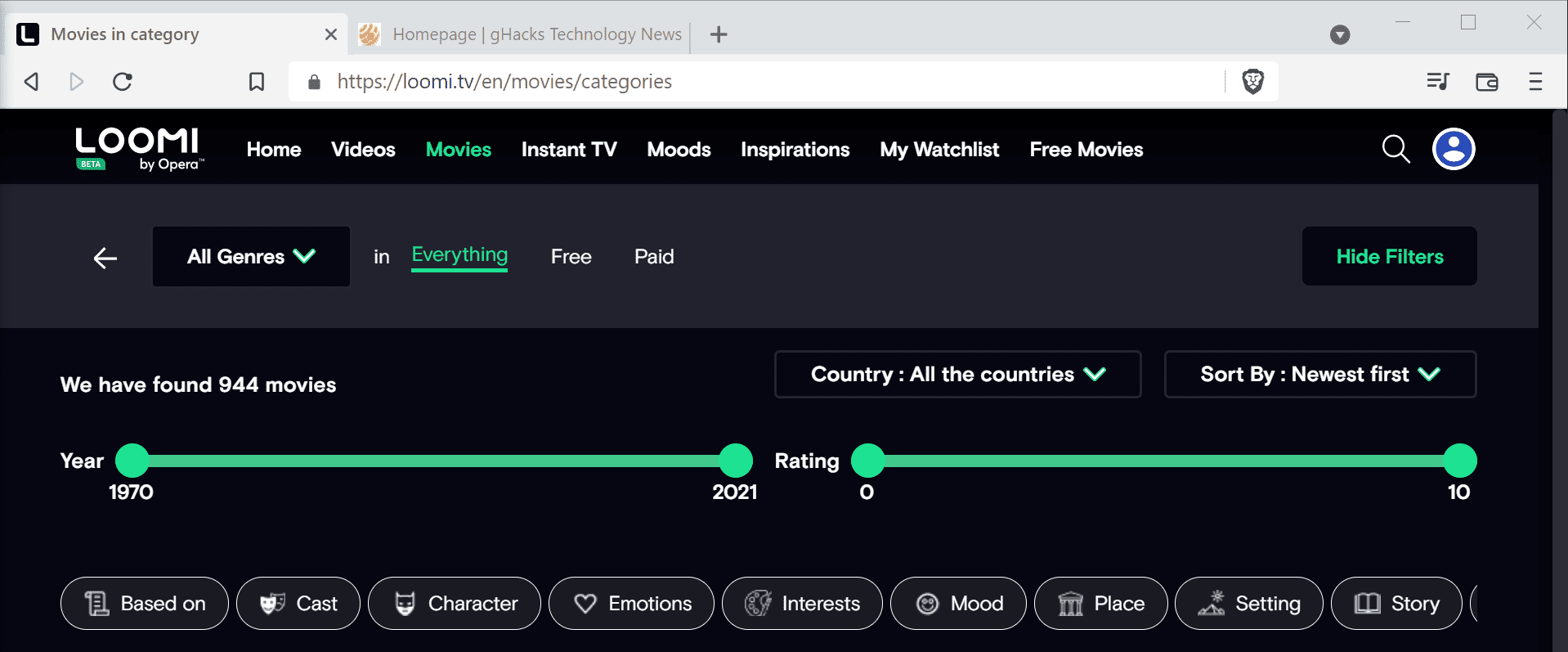
Task: Open Free Movies section
Action: (x=1086, y=149)
